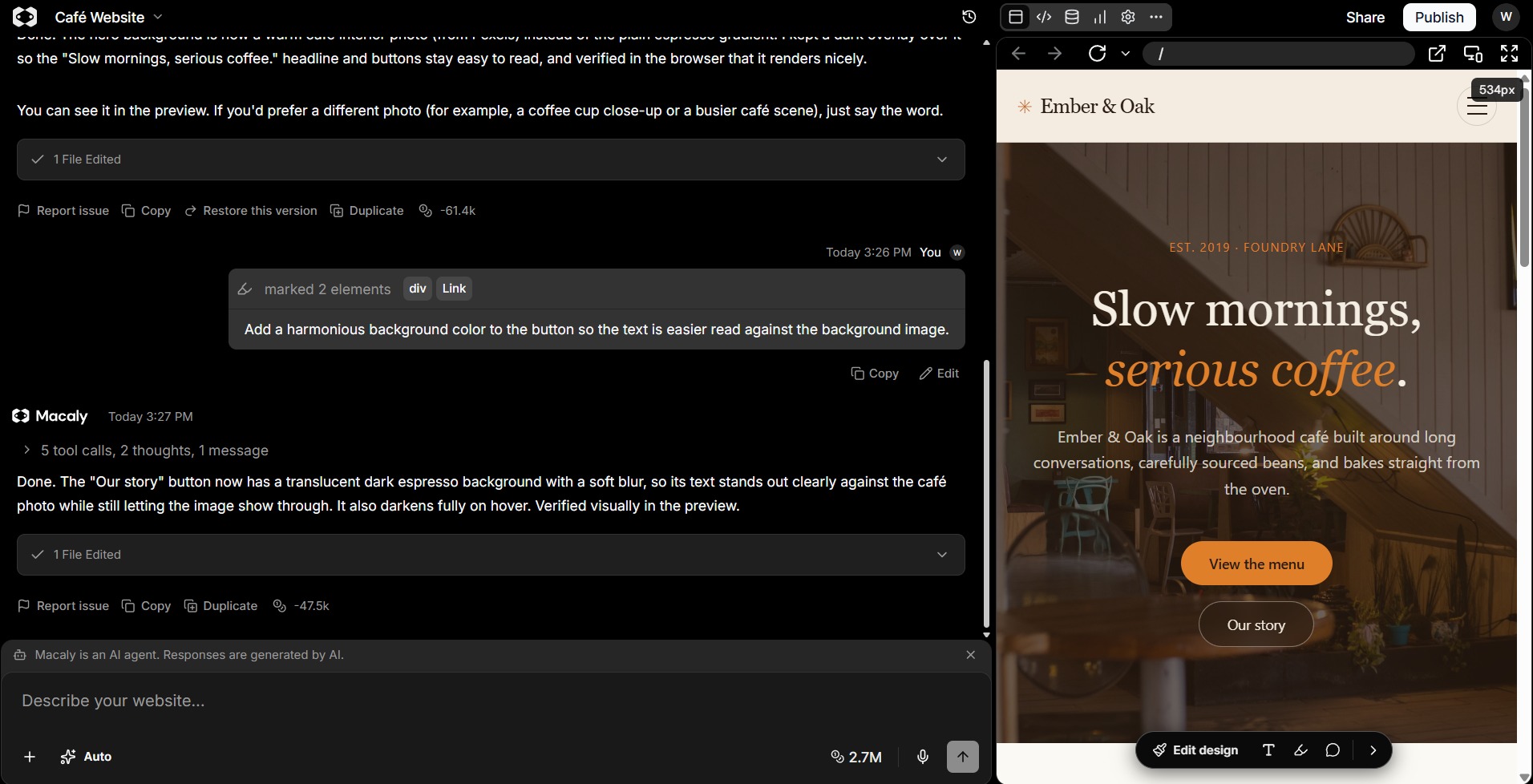
Task: Click the Publish button
Action: [x=1439, y=17]
